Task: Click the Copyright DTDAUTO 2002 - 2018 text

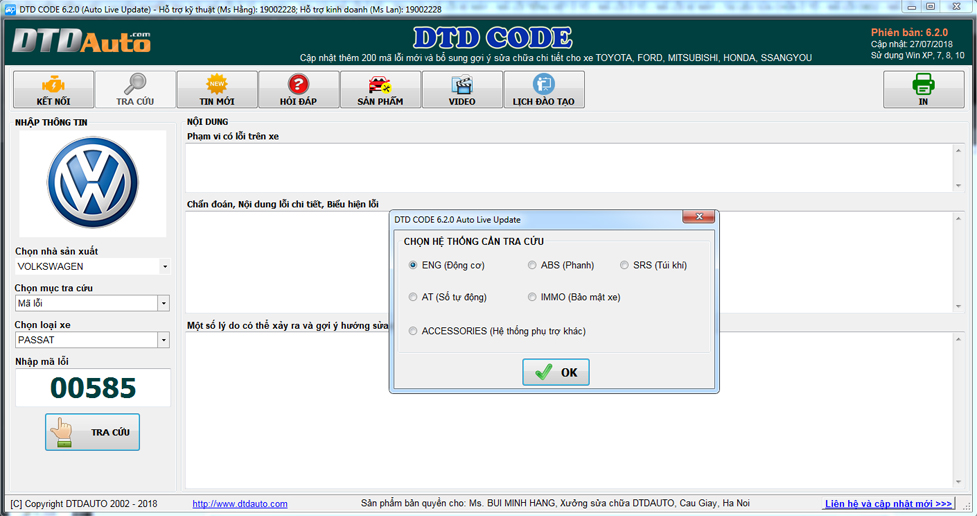Action: [84, 504]
